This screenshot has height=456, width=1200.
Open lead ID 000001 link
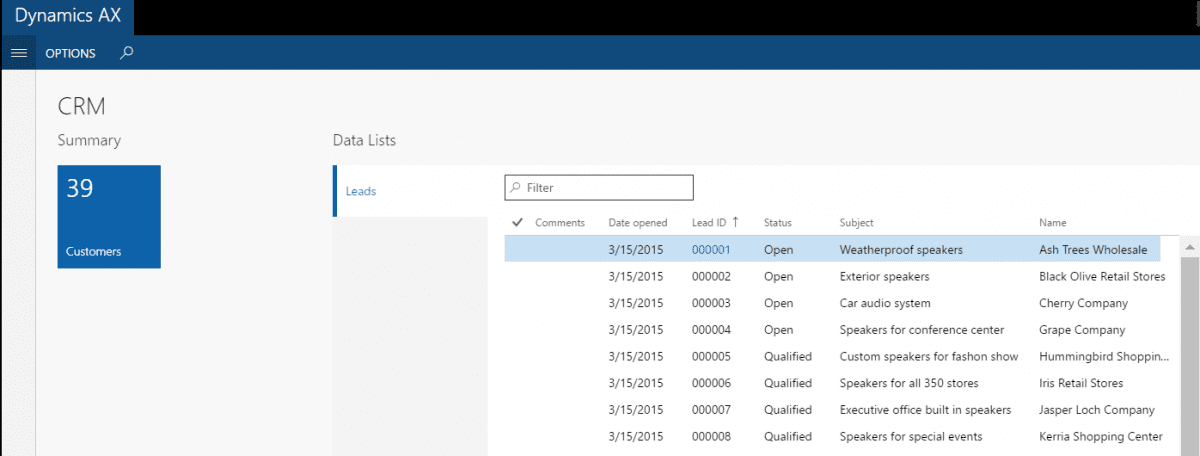[711, 250]
